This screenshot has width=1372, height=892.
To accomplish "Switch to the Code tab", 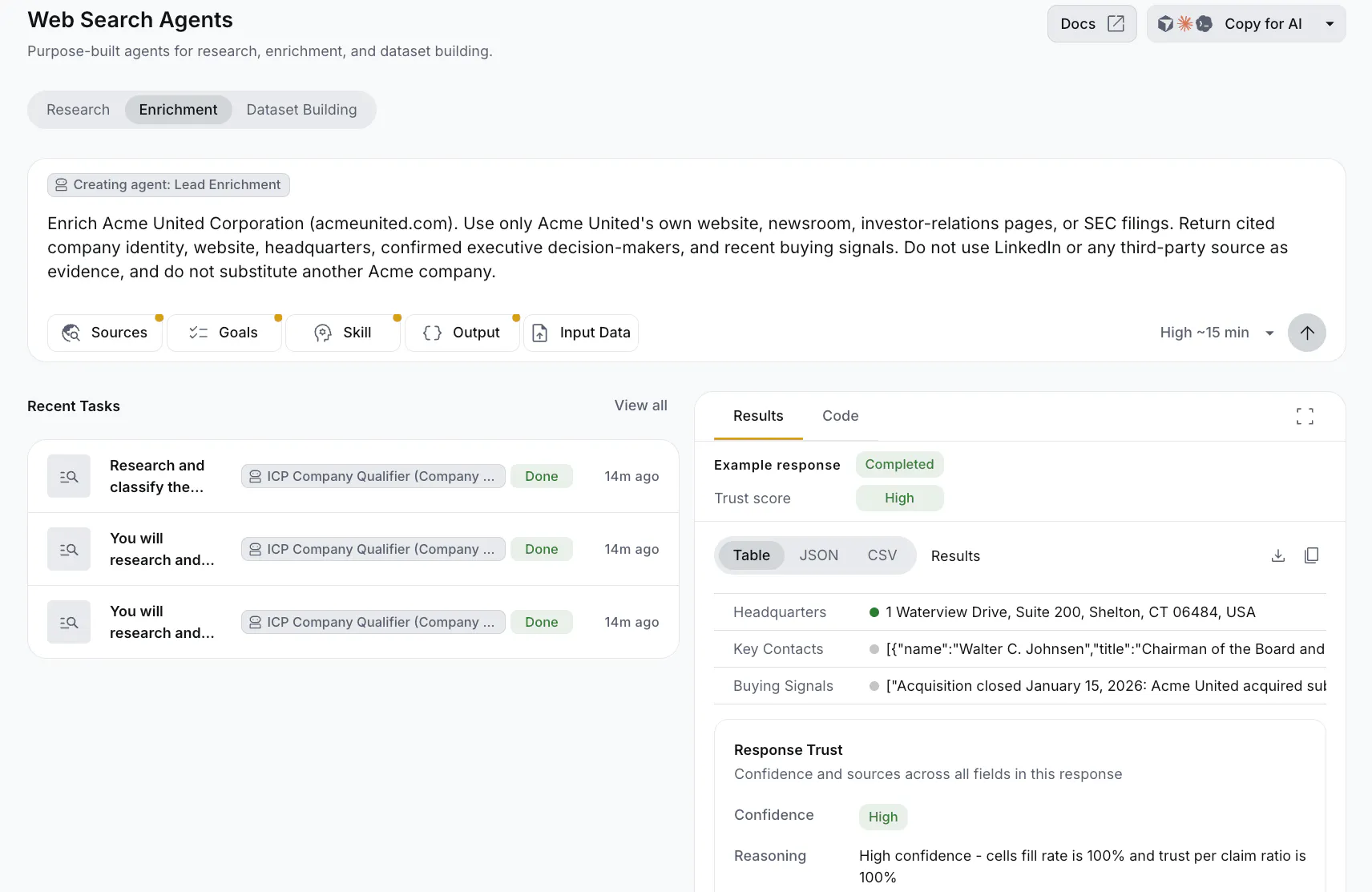I will tap(840, 416).
